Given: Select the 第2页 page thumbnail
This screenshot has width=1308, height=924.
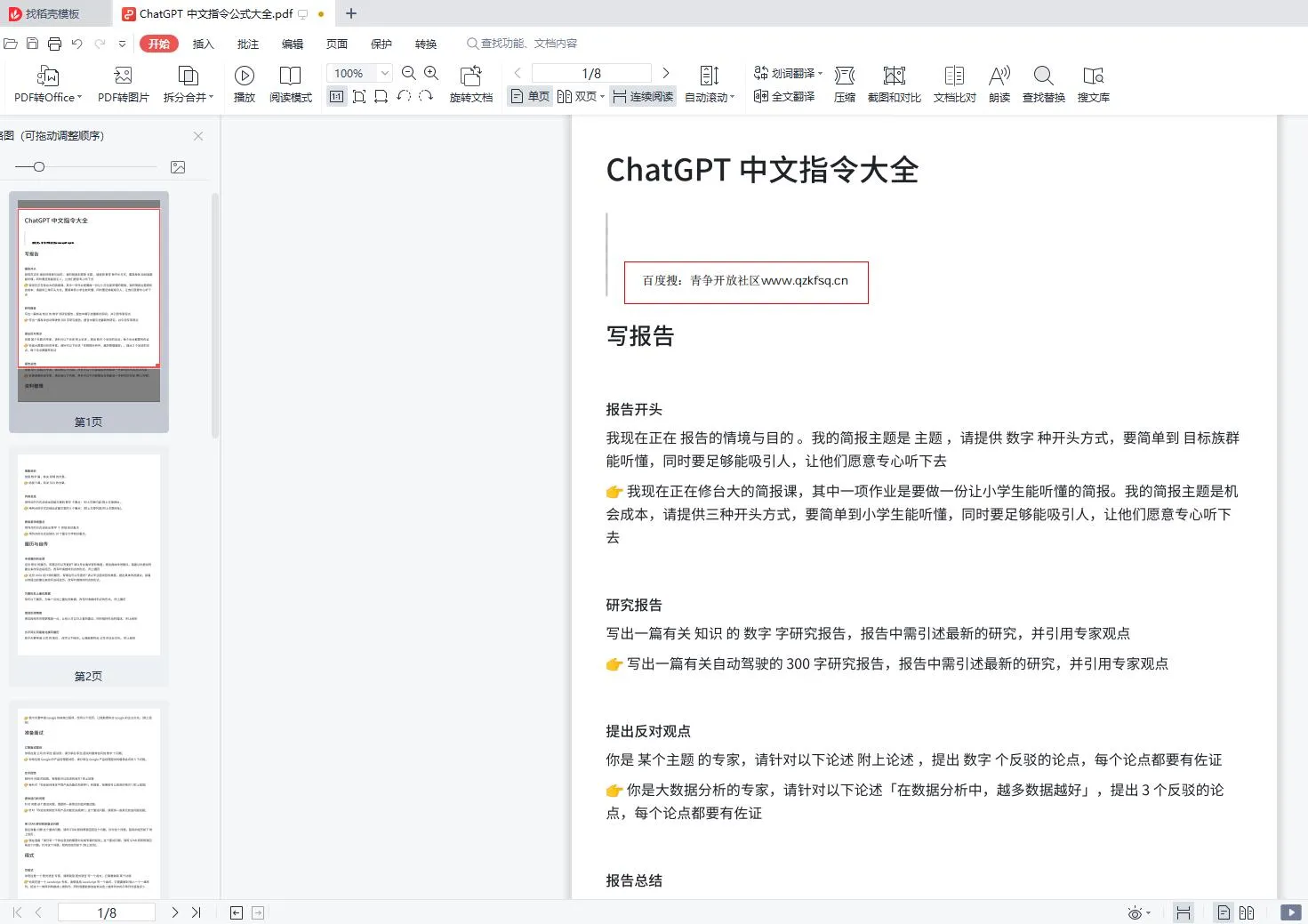Looking at the screenshot, I should click(89, 566).
